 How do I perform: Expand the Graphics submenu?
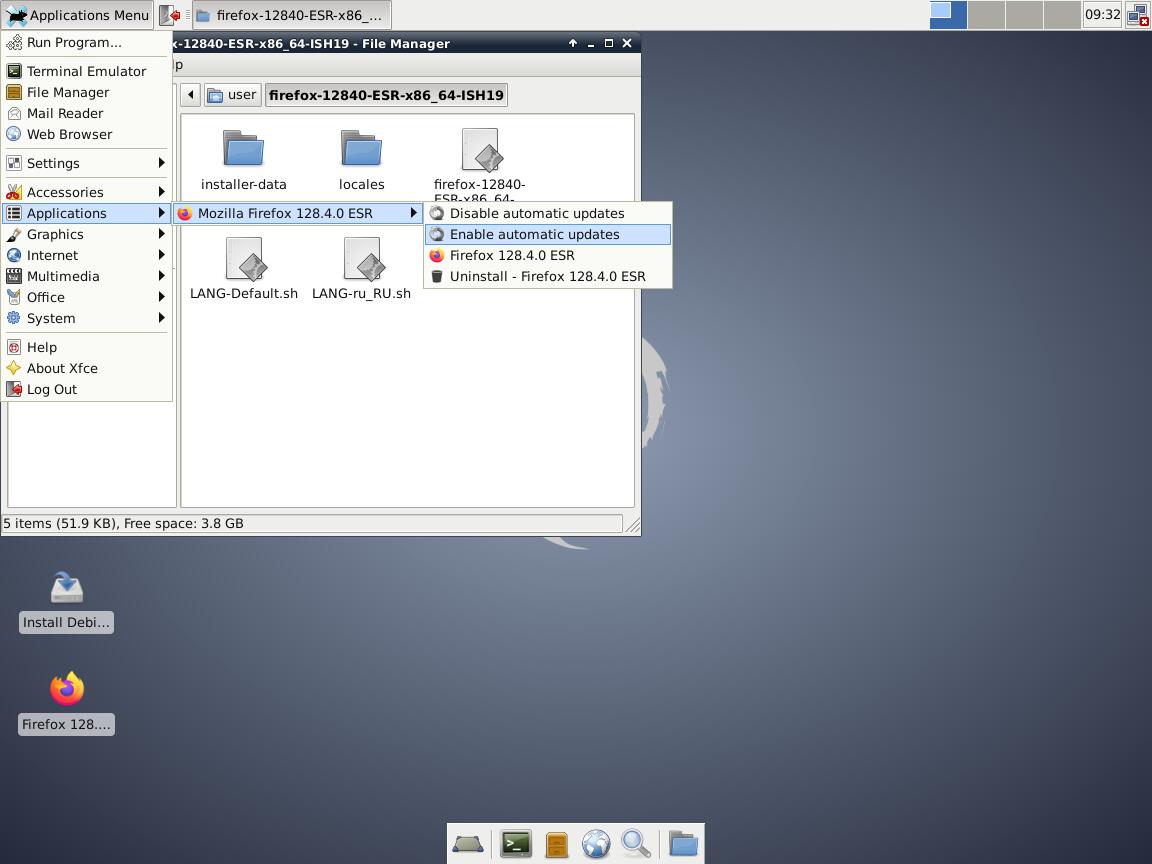[87, 234]
